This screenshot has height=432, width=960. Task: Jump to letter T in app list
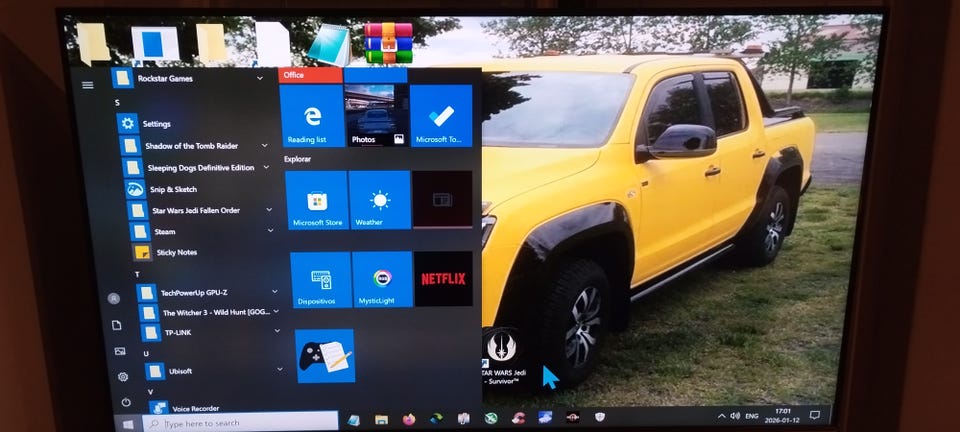[137, 274]
